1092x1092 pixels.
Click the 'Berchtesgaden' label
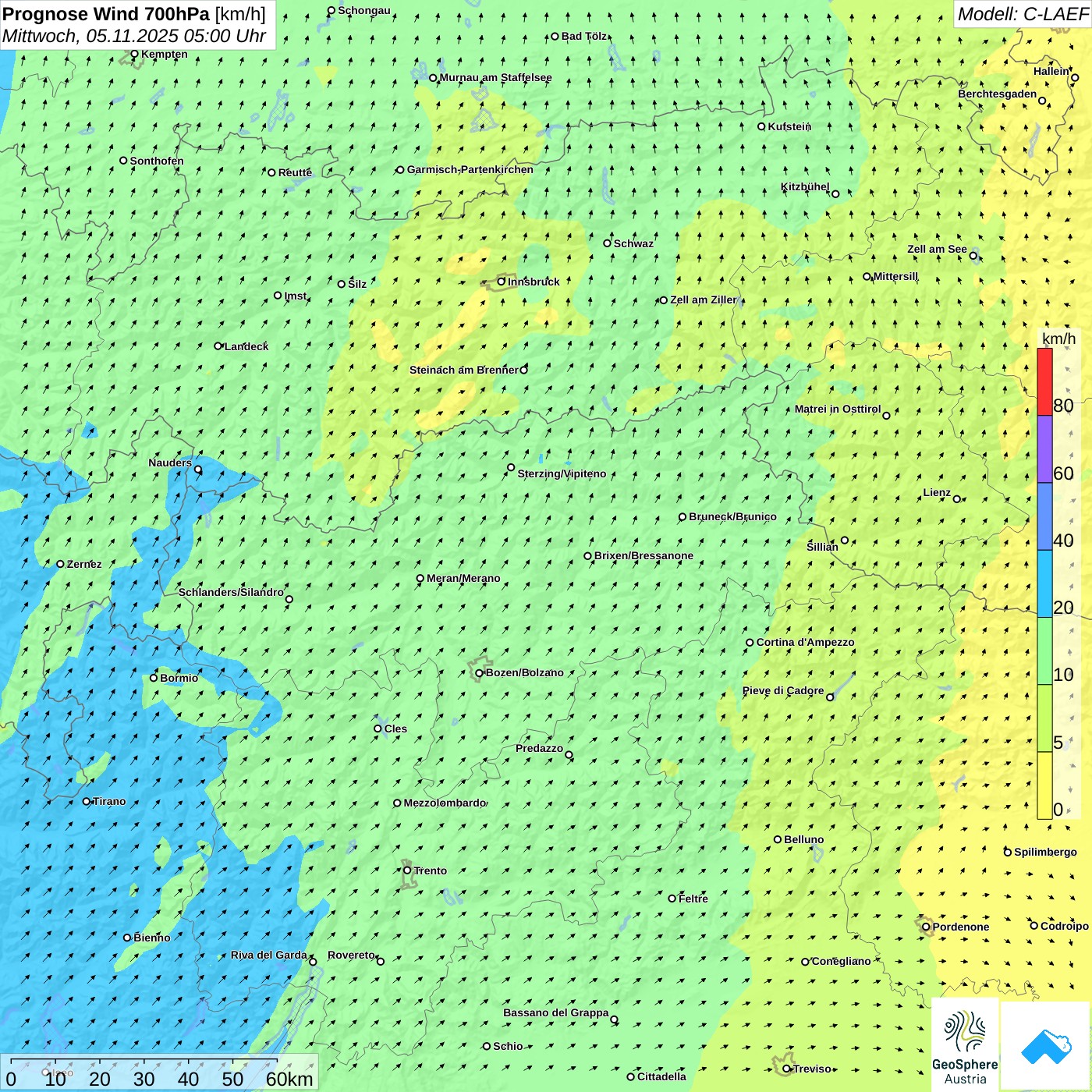point(998,94)
